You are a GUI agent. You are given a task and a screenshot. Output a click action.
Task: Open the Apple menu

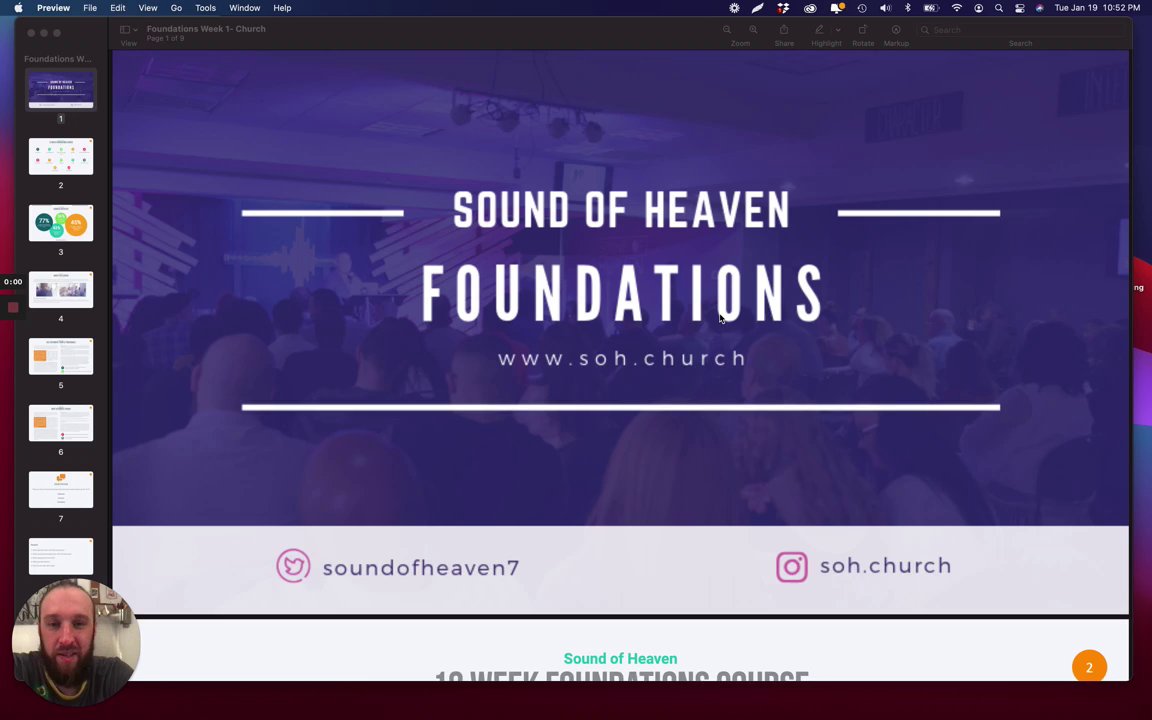[18, 8]
